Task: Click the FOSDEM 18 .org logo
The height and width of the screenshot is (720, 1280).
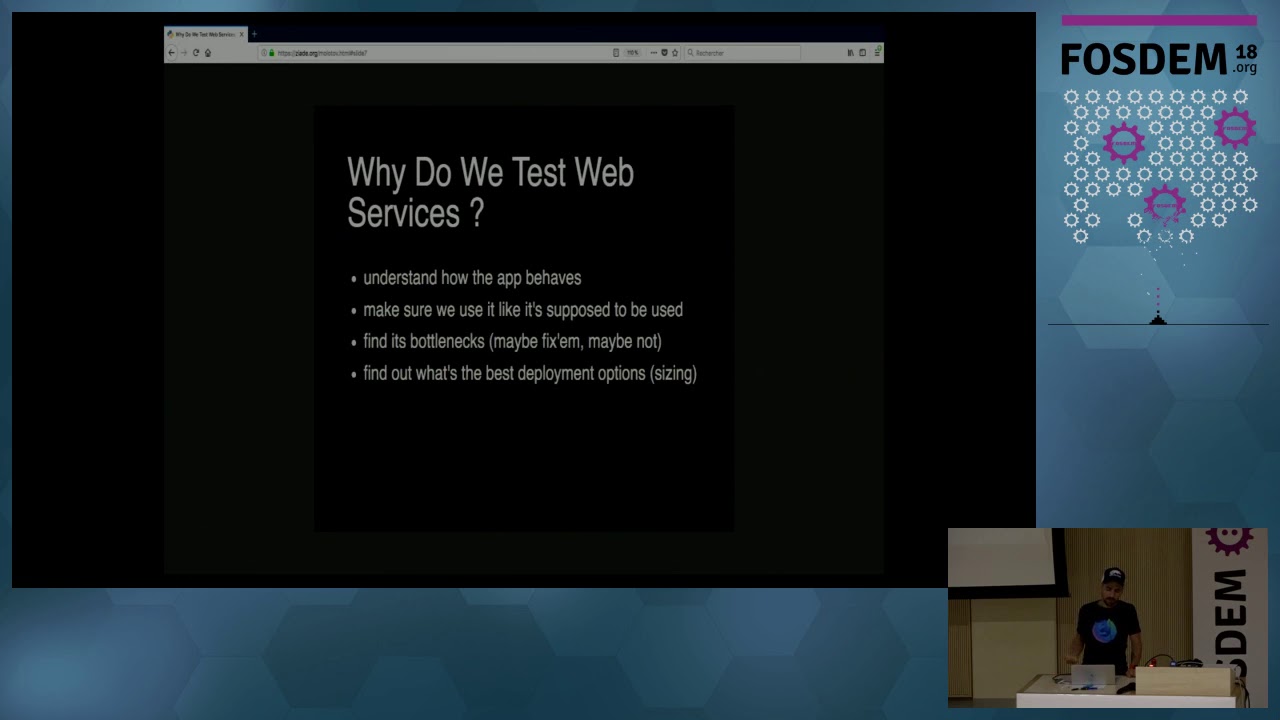Action: coord(1159,60)
